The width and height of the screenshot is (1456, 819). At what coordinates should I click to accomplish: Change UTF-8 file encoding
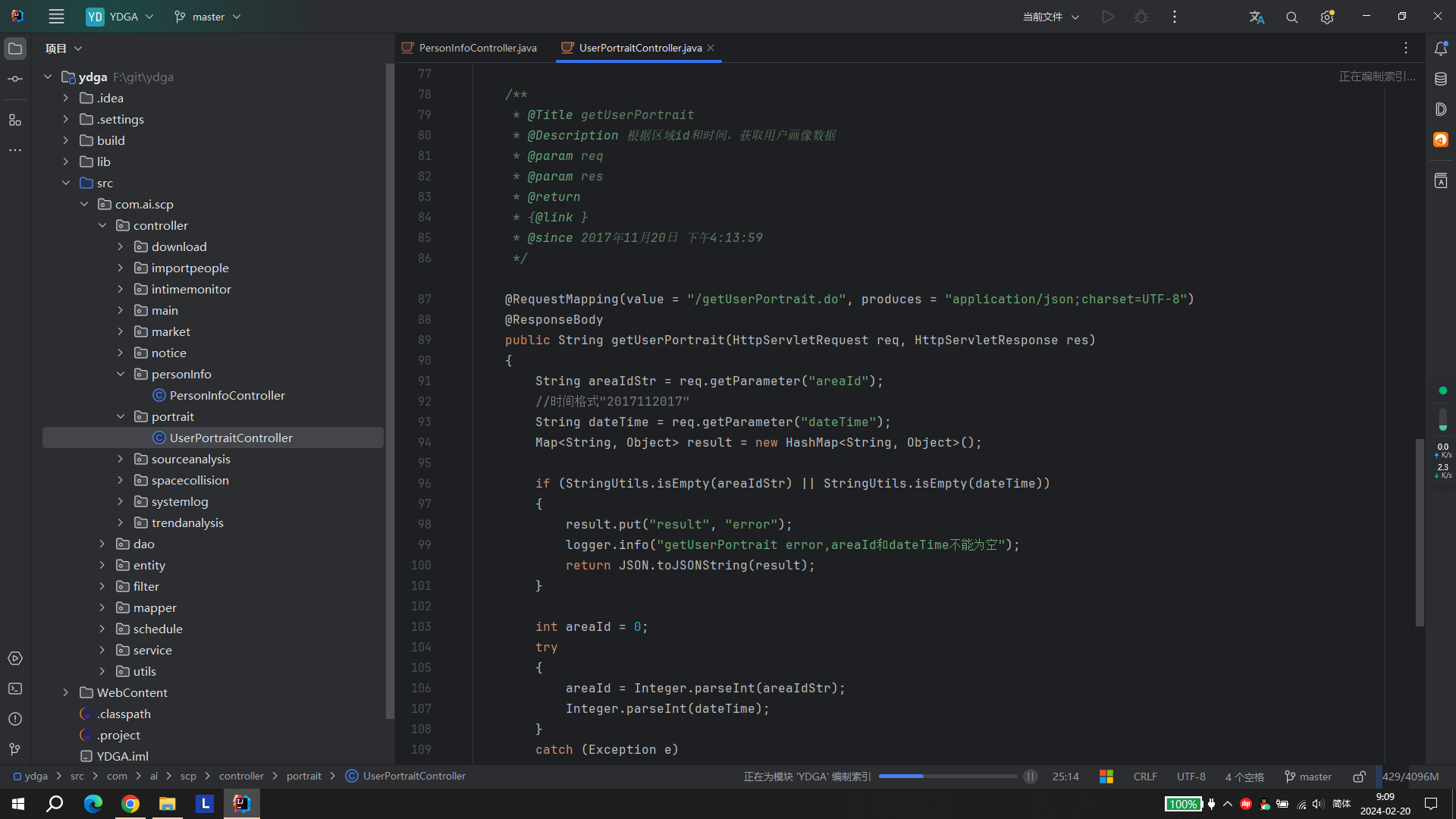(1191, 777)
